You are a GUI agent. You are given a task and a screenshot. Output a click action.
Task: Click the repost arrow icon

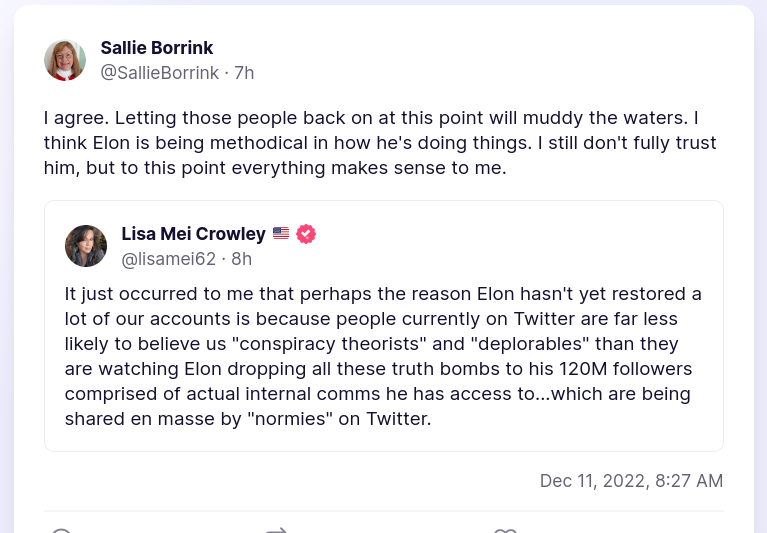277,530
